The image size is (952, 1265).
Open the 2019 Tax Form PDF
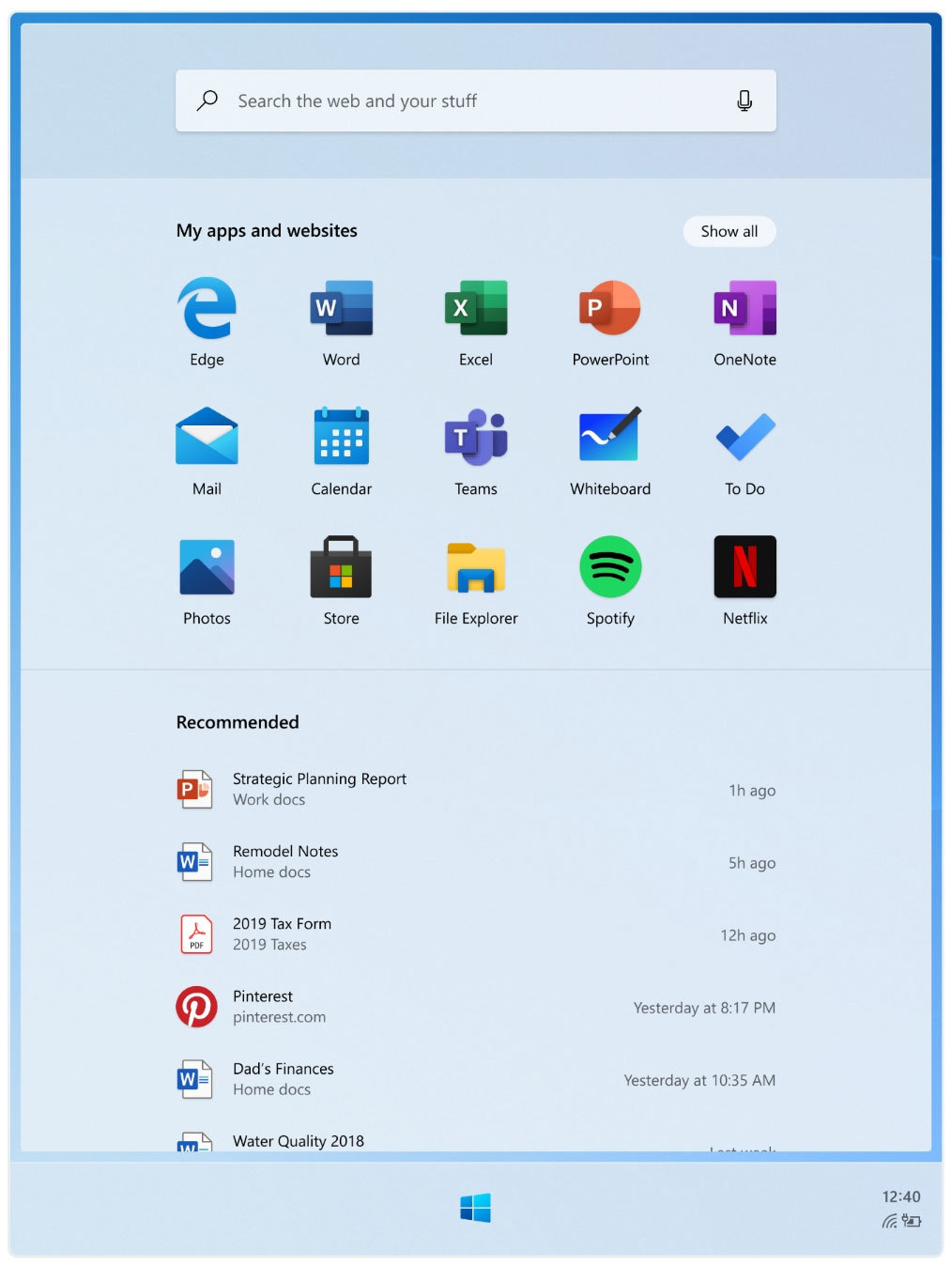[x=282, y=933]
